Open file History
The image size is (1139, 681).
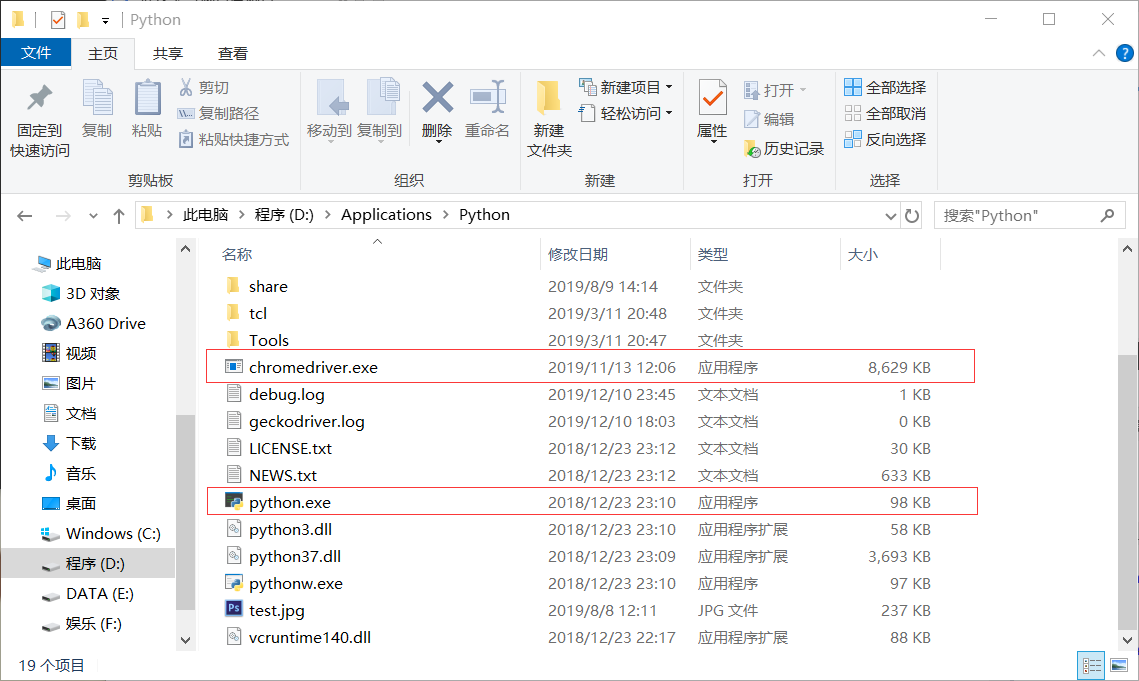coord(784,149)
